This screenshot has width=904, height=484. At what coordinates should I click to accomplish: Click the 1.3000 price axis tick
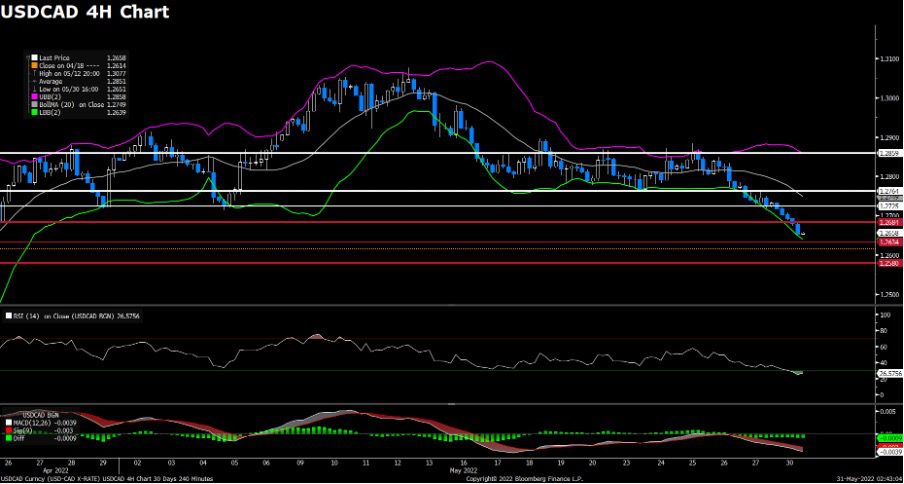(x=888, y=98)
